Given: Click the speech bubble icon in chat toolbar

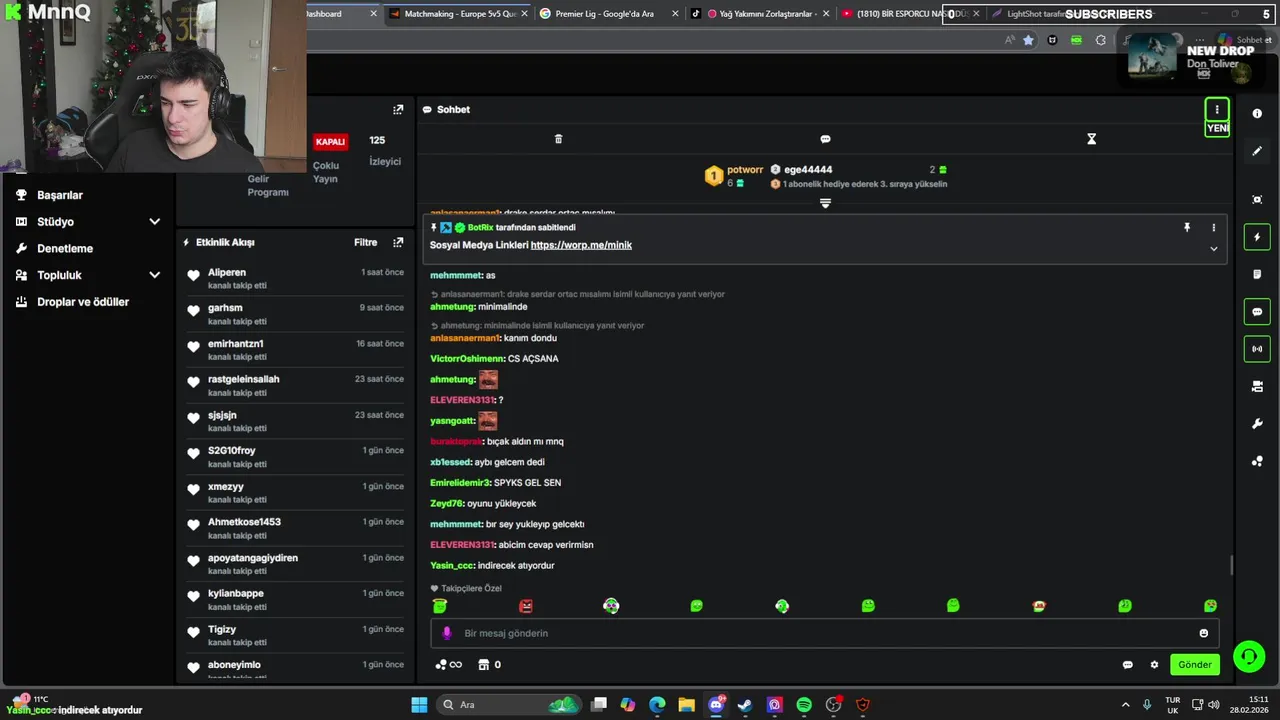Looking at the screenshot, I should pyautogui.click(x=825, y=139).
